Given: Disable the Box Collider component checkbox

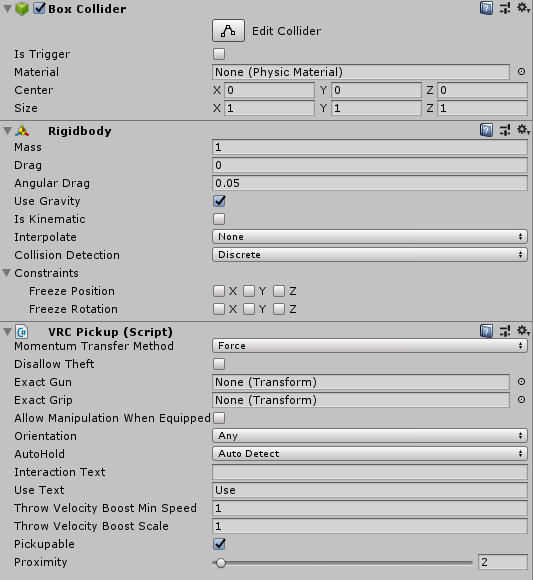Looking at the screenshot, I should (x=39, y=8).
